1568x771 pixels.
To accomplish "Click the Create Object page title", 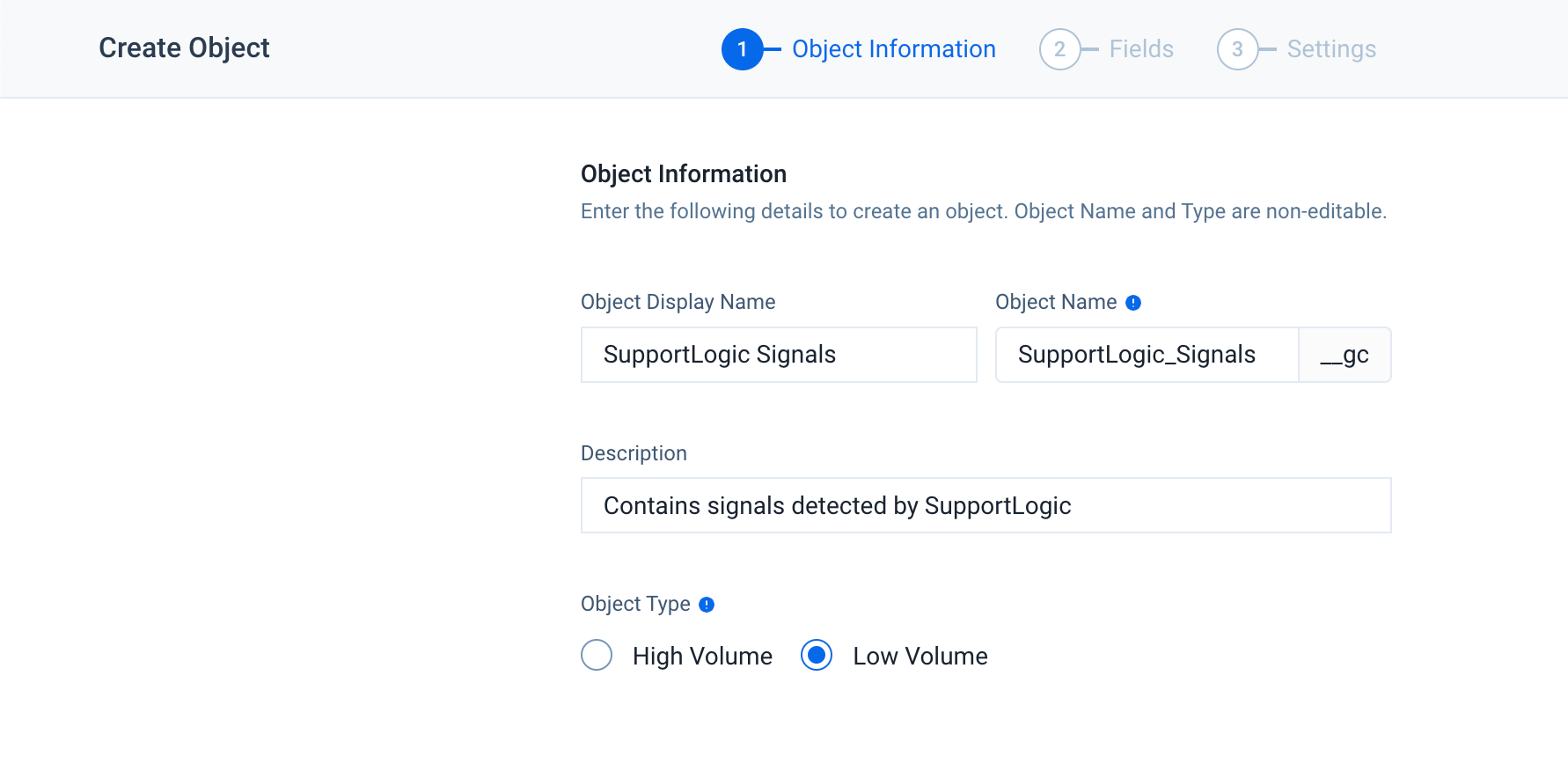I will click(184, 48).
